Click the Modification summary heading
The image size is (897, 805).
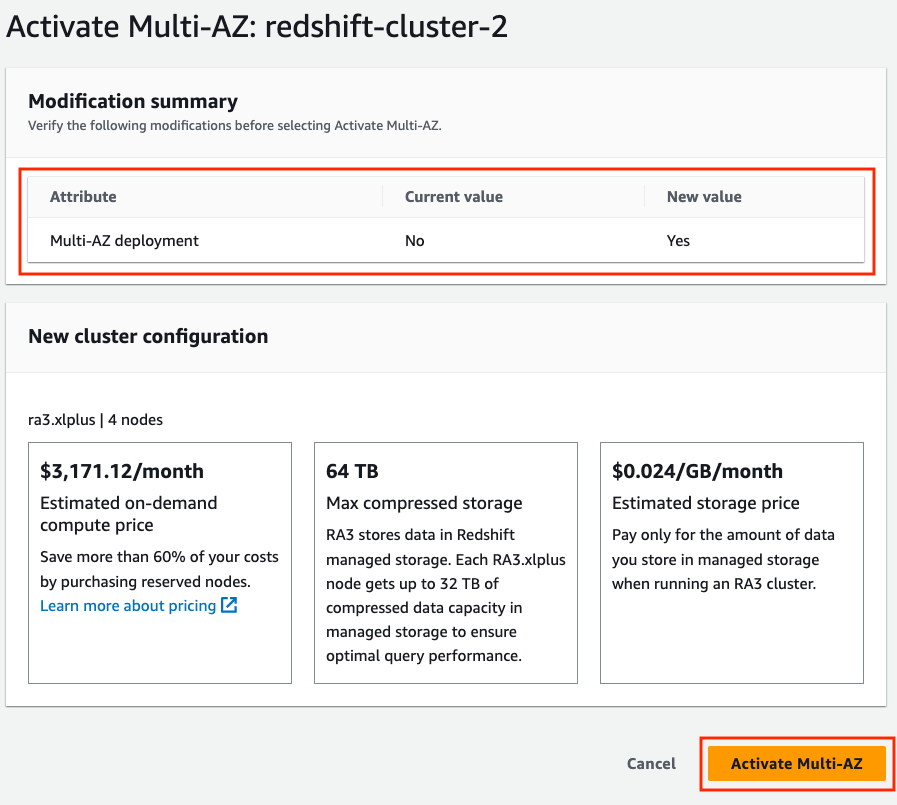(x=133, y=101)
